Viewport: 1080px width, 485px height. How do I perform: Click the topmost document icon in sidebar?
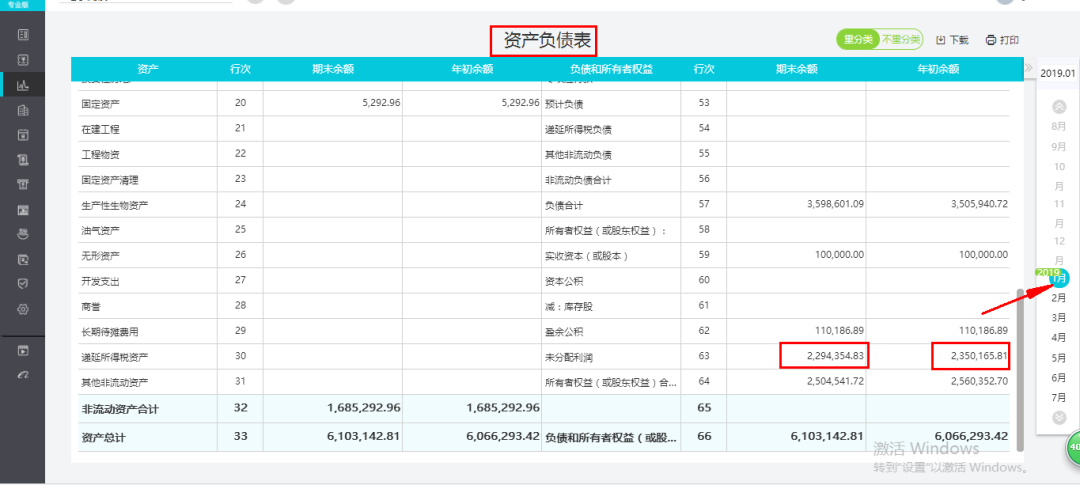pyautogui.click(x=22, y=35)
